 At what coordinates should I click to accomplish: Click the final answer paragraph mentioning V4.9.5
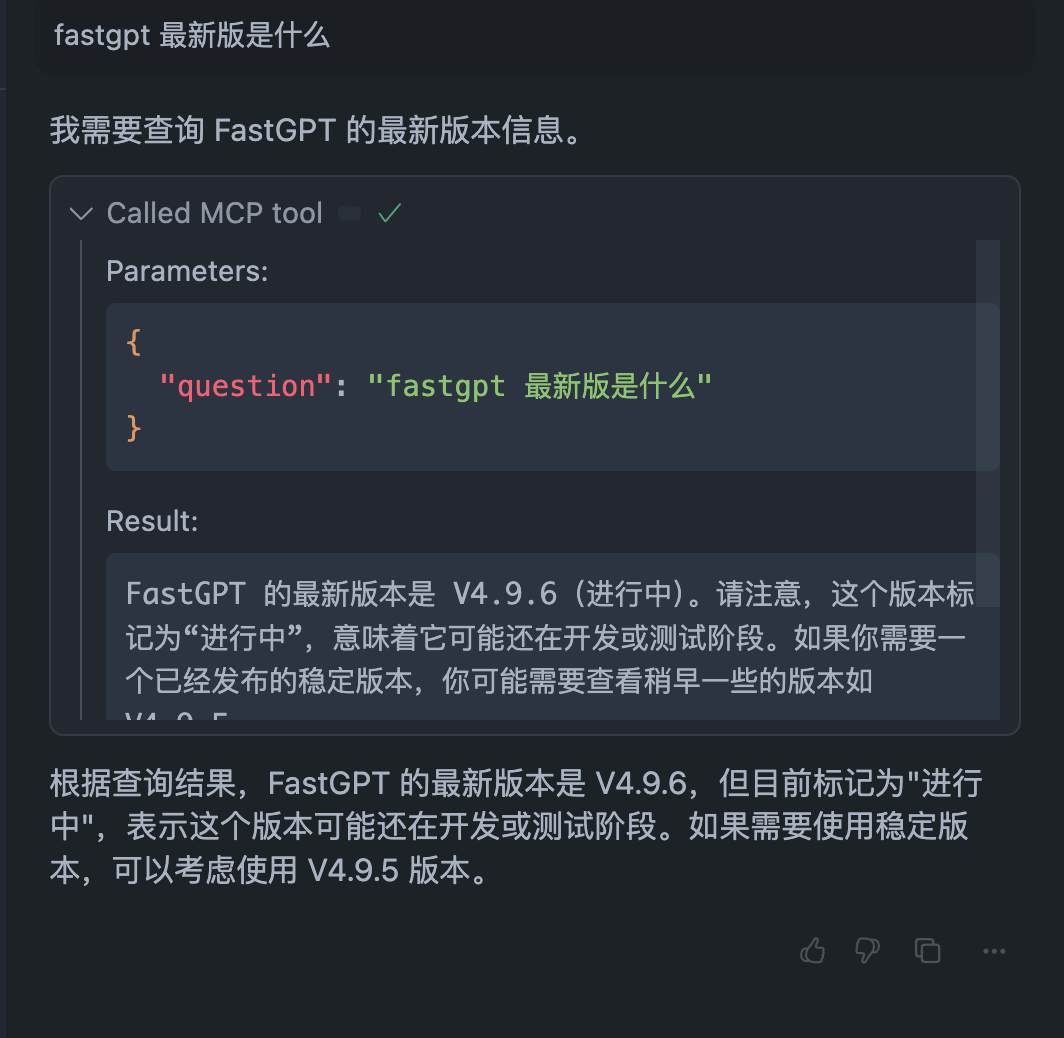tap(515, 827)
